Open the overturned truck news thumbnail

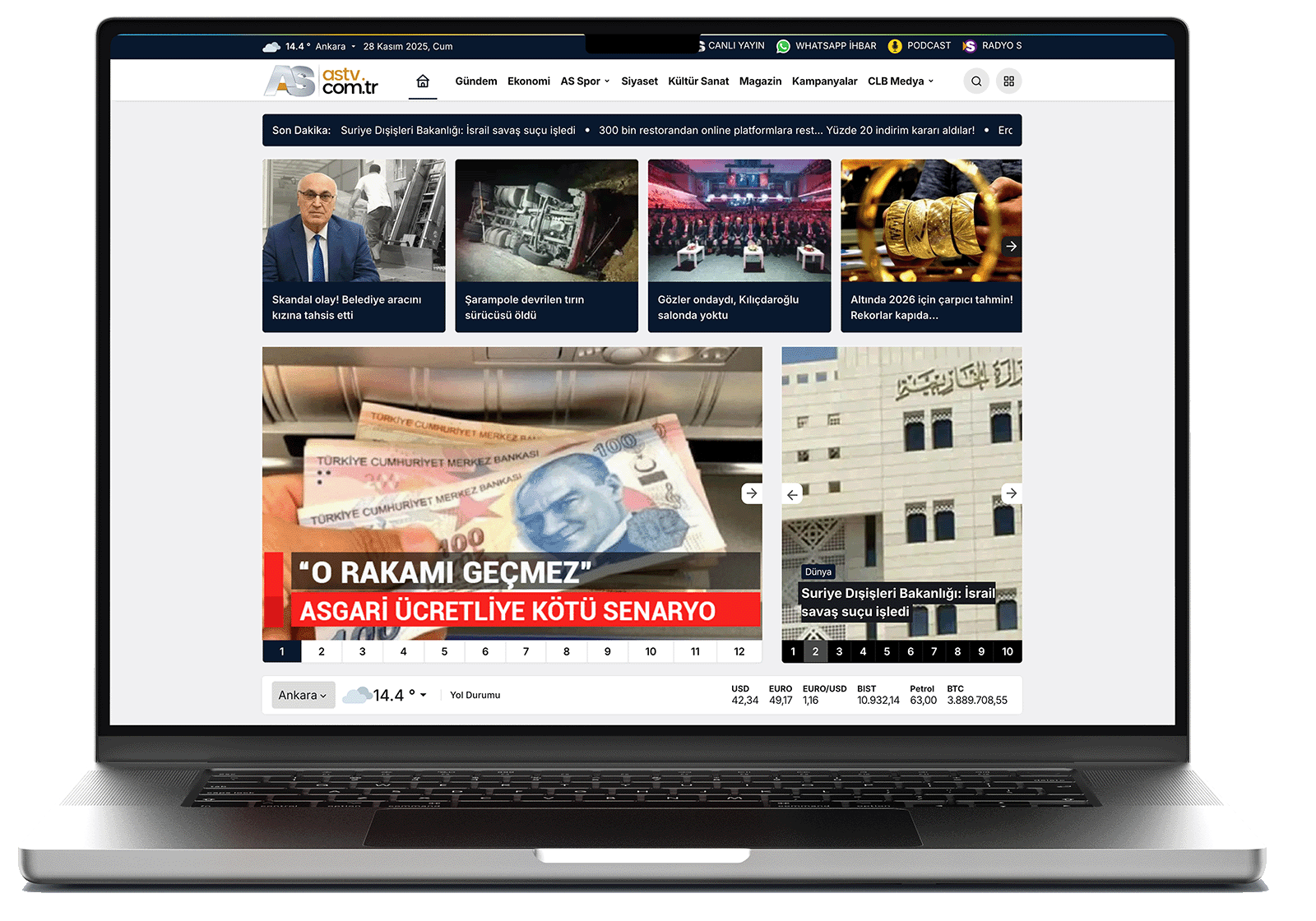coord(546,221)
